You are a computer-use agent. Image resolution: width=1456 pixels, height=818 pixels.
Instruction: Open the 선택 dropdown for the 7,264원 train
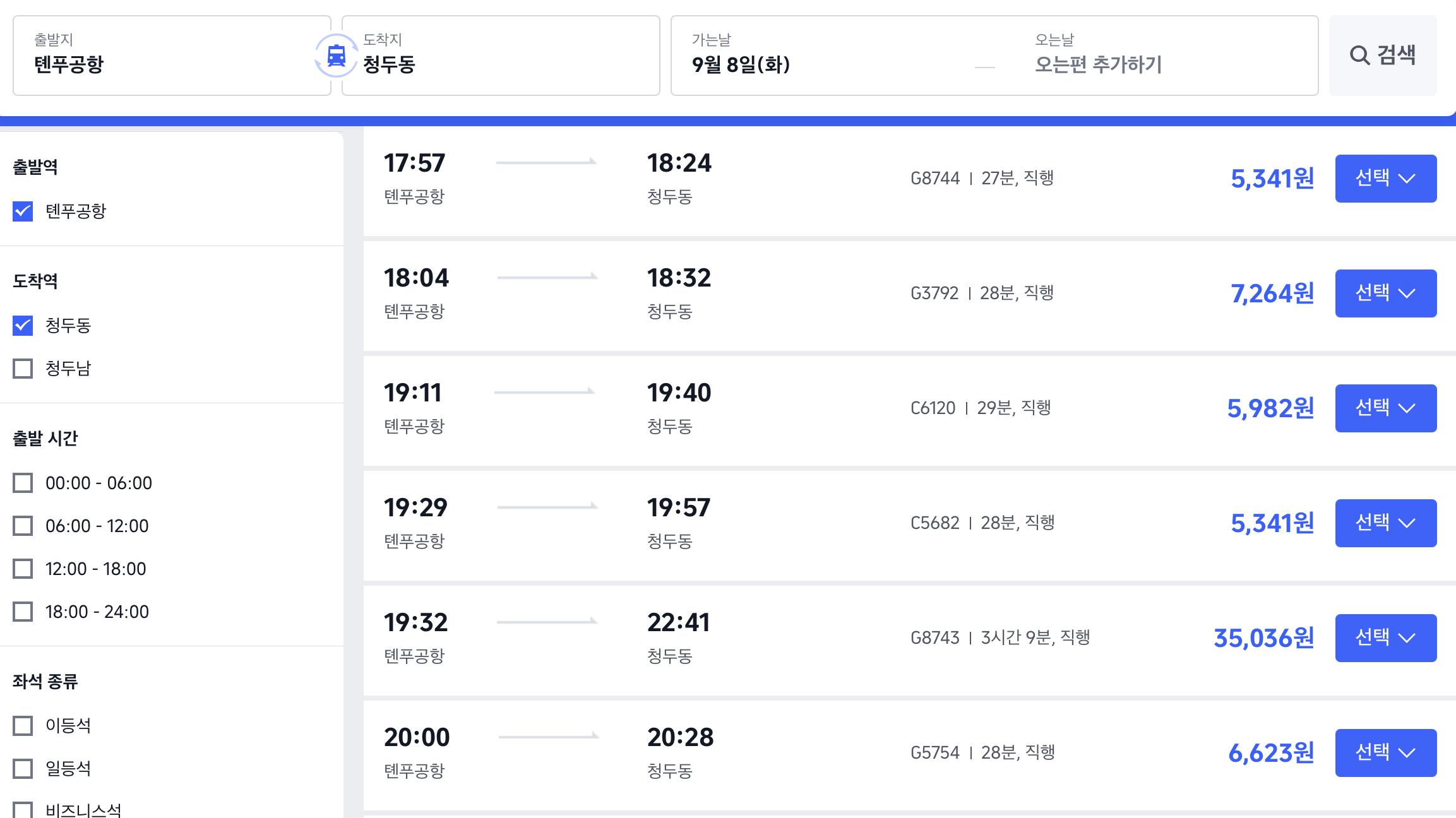click(1386, 293)
